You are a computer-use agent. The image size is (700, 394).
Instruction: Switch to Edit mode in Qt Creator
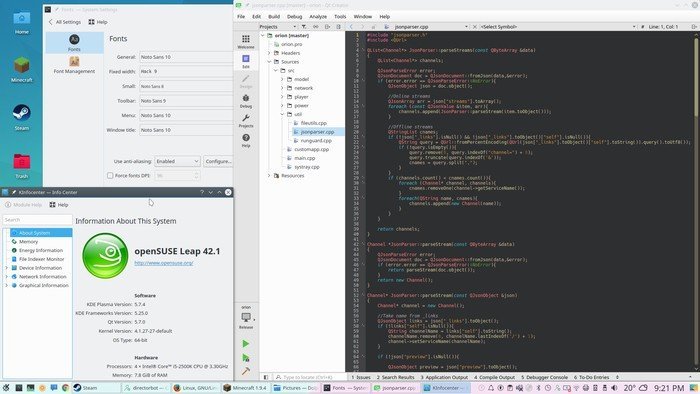[246, 62]
